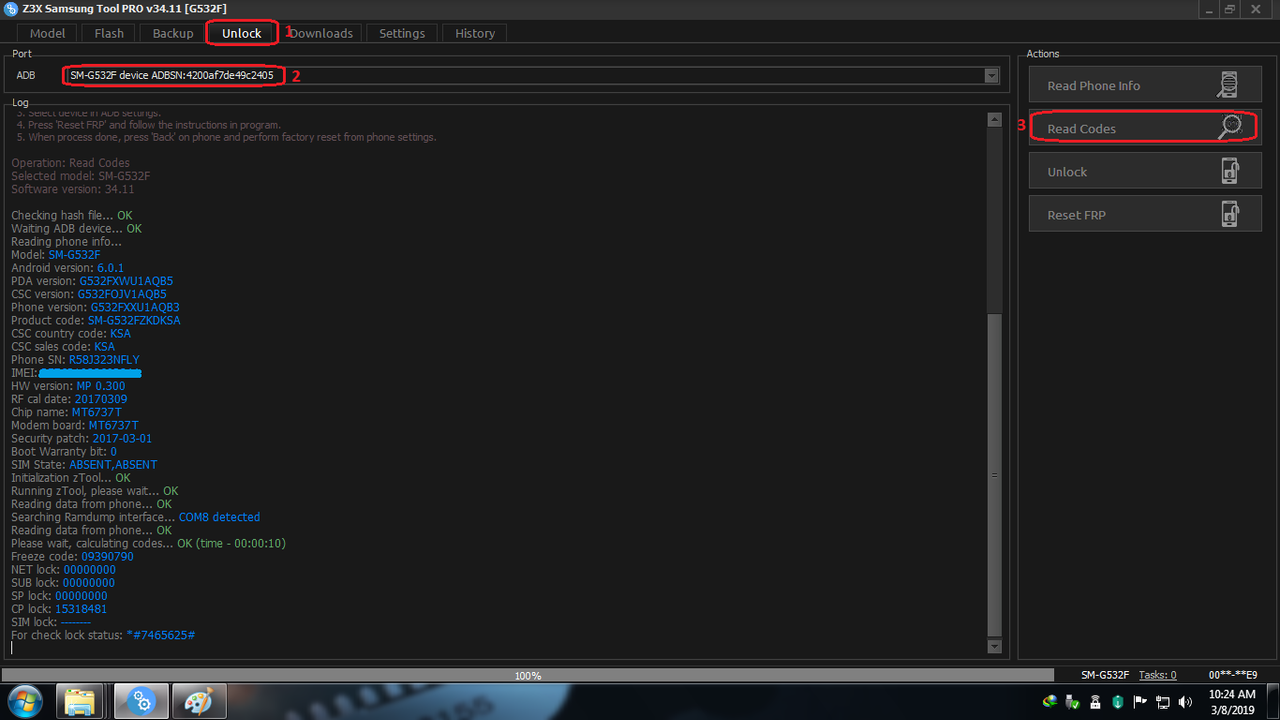Viewport: 1280px width, 720px height.
Task: Click the network connection tray icon
Action: tap(1163, 702)
